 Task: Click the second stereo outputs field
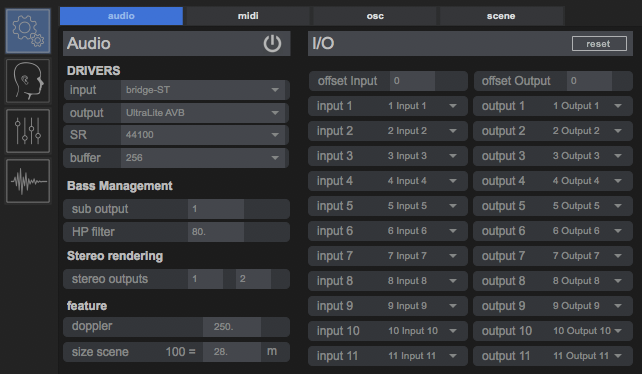[x=253, y=279]
